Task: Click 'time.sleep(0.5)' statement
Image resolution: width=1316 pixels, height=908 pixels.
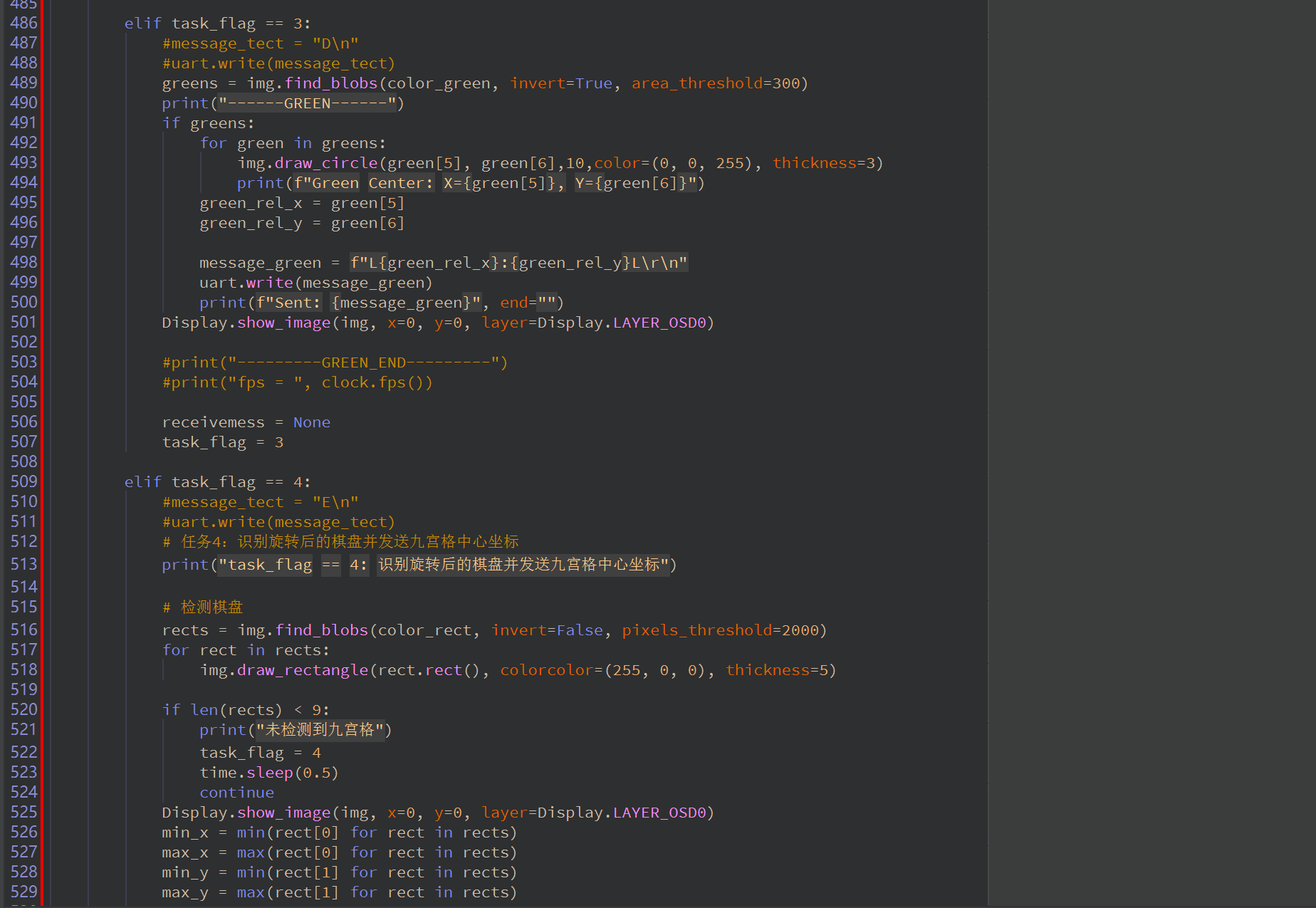Action: coord(268,773)
